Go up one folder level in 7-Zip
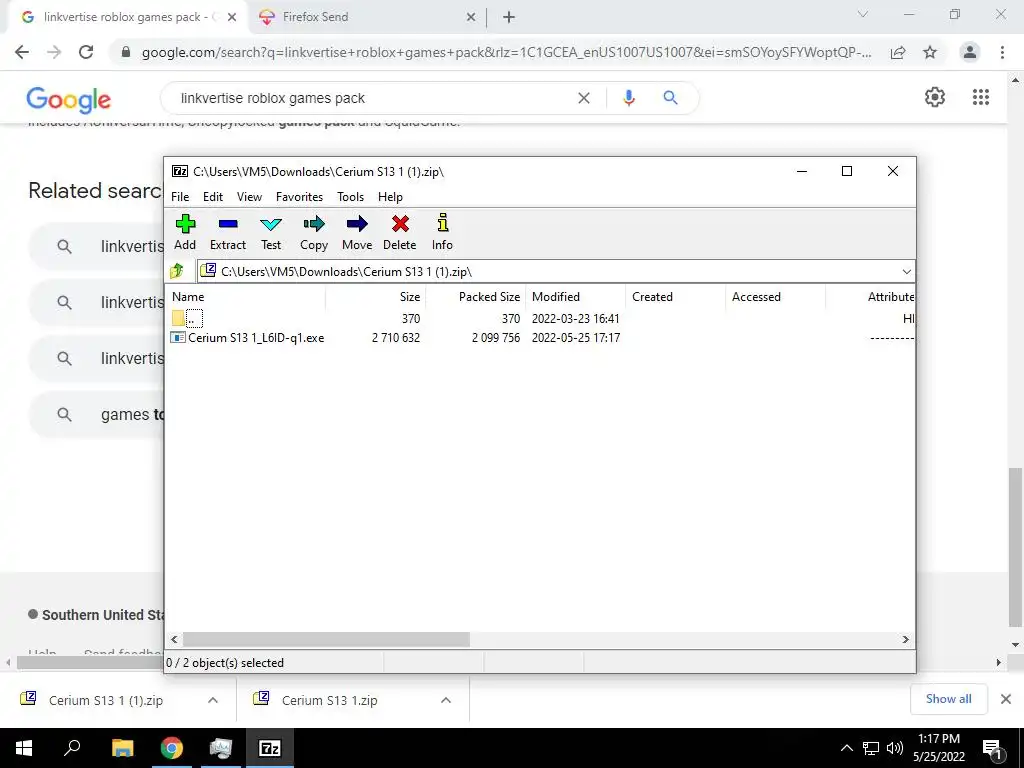Screen dimensions: 1024x768 coord(177,271)
